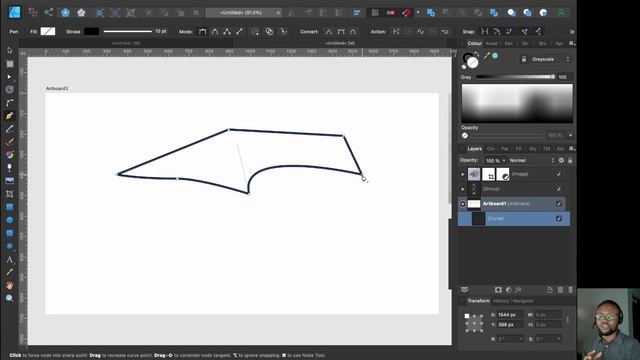Select the Transparency tool
The height and width of the screenshot is (360, 640).
(x=10, y=167)
